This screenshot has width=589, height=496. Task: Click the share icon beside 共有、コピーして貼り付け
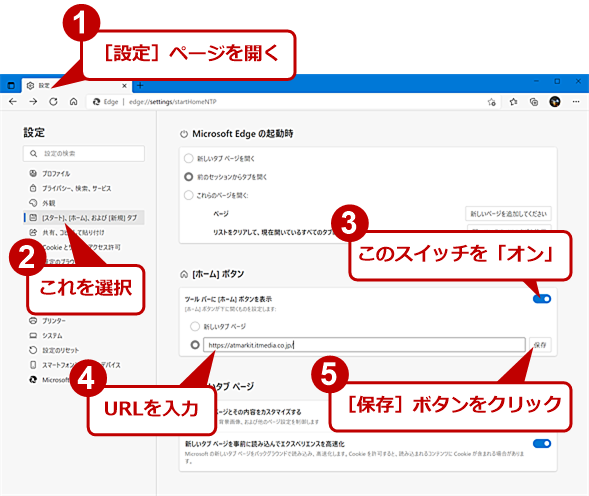[x=33, y=232]
